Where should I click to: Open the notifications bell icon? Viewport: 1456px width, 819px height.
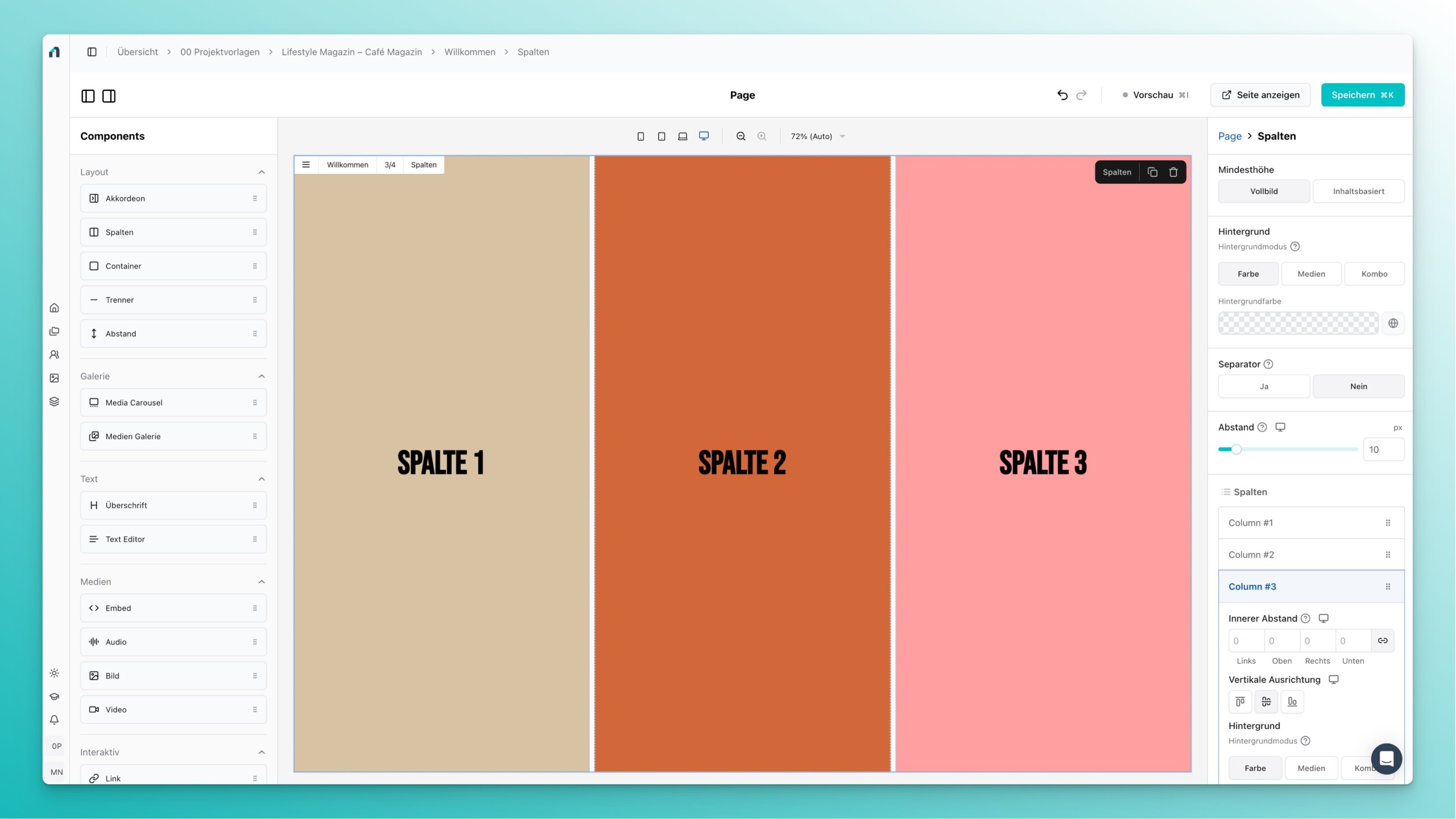tap(55, 720)
